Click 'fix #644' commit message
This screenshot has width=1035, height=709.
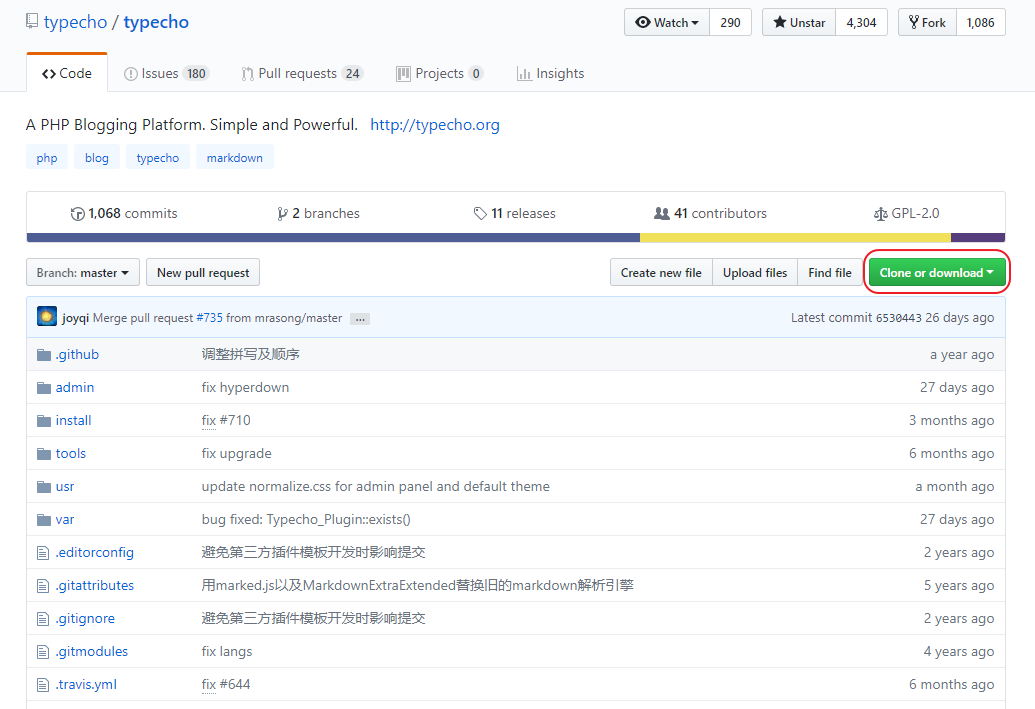coord(226,685)
